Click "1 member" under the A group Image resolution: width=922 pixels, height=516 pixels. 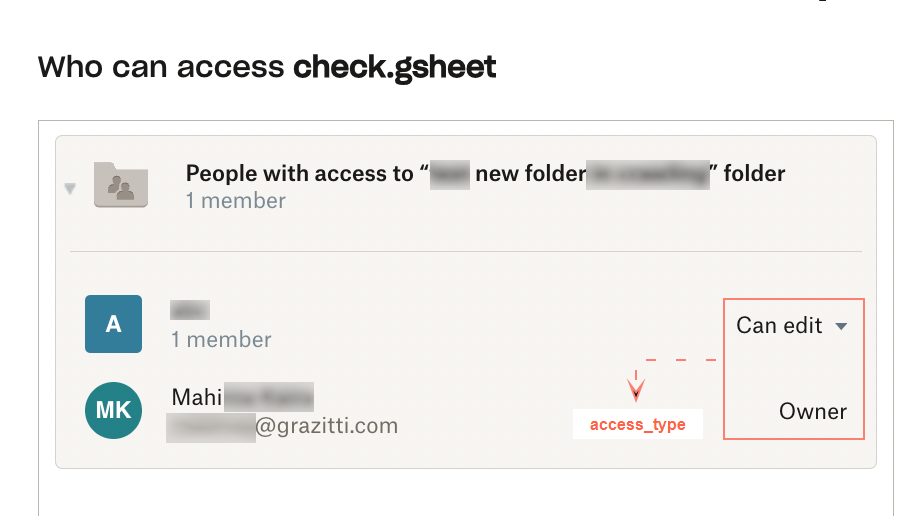tap(221, 340)
